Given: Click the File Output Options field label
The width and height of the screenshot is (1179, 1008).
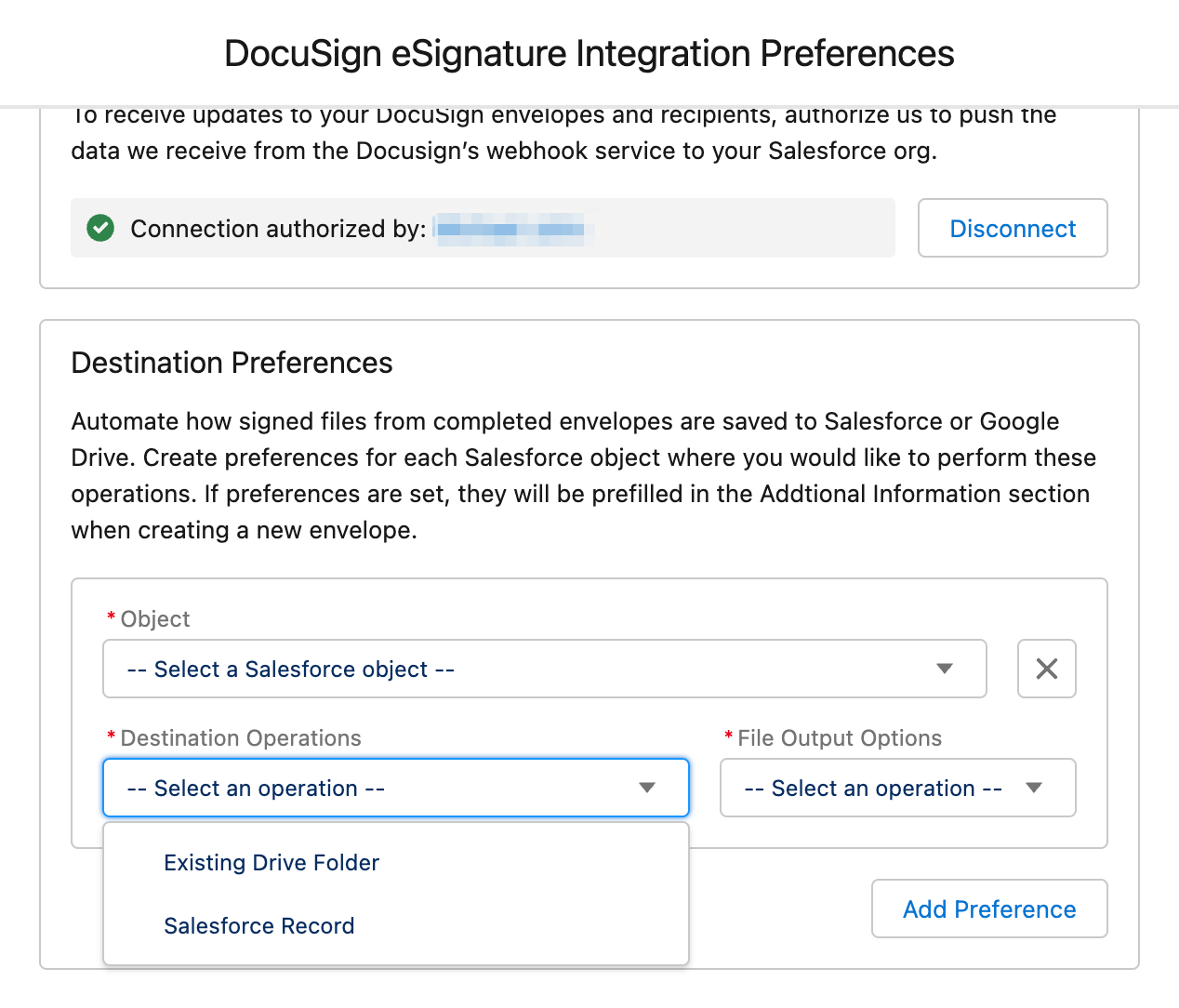Looking at the screenshot, I should coord(833,738).
